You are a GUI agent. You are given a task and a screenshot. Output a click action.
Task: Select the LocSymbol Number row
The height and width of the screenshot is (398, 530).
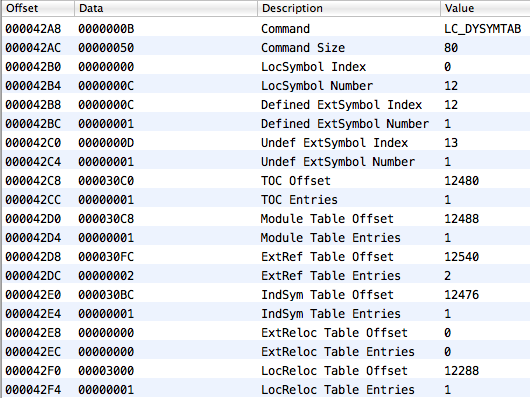pyautogui.click(x=266, y=86)
